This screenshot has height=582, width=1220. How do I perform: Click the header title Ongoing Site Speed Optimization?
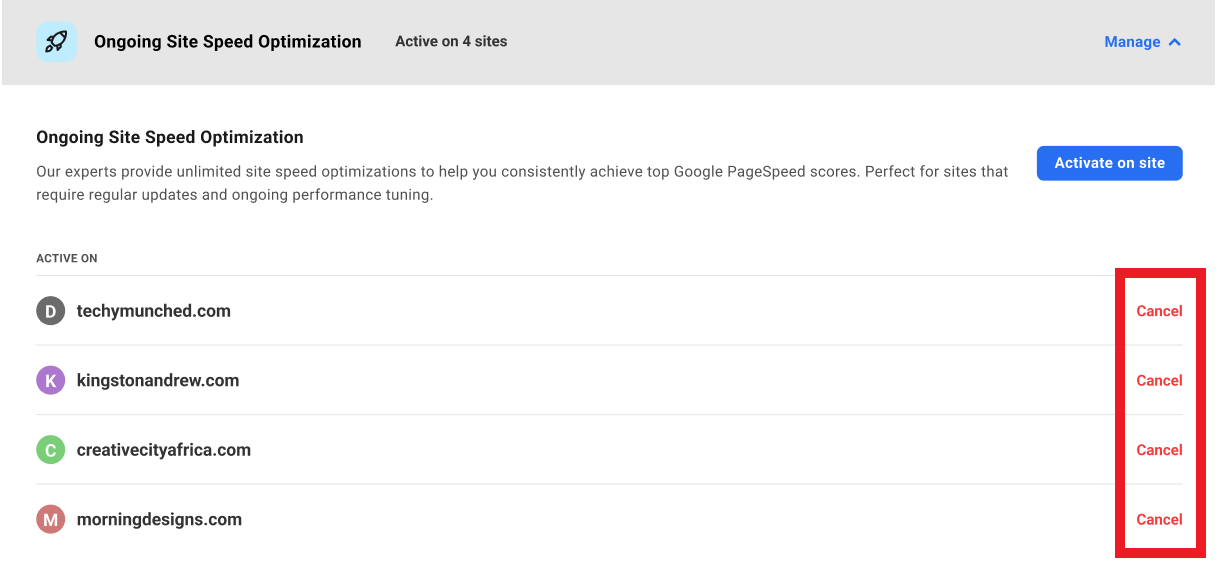[x=228, y=42]
